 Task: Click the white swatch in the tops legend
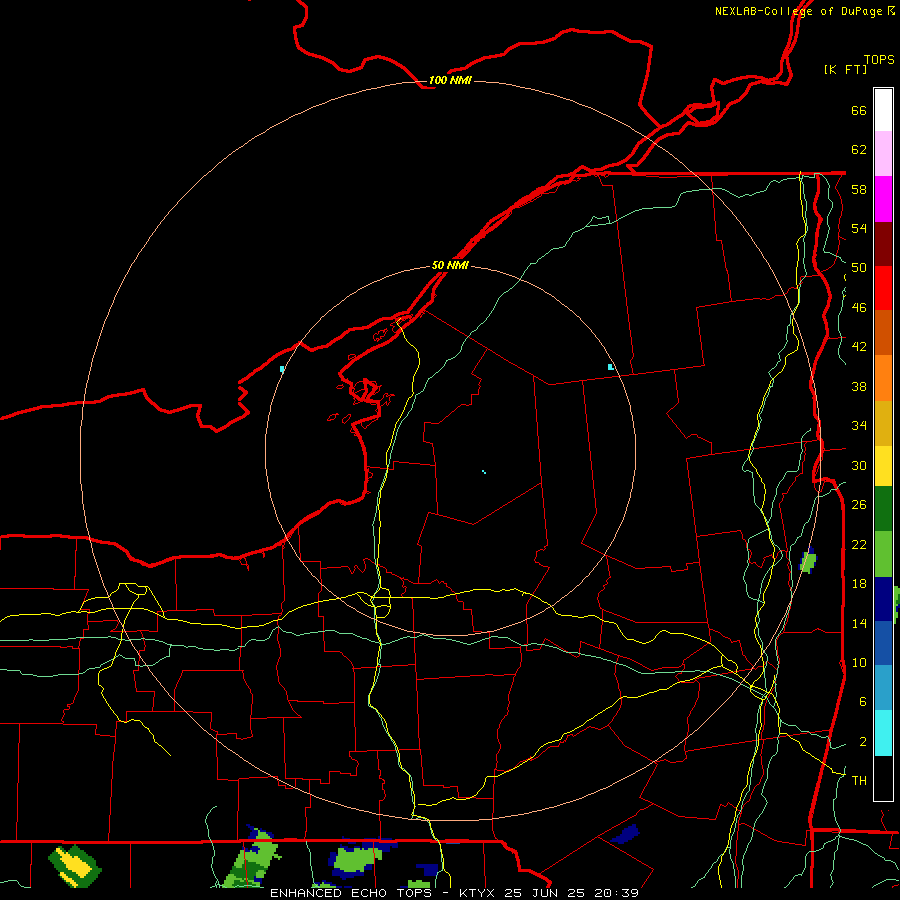pos(883,110)
